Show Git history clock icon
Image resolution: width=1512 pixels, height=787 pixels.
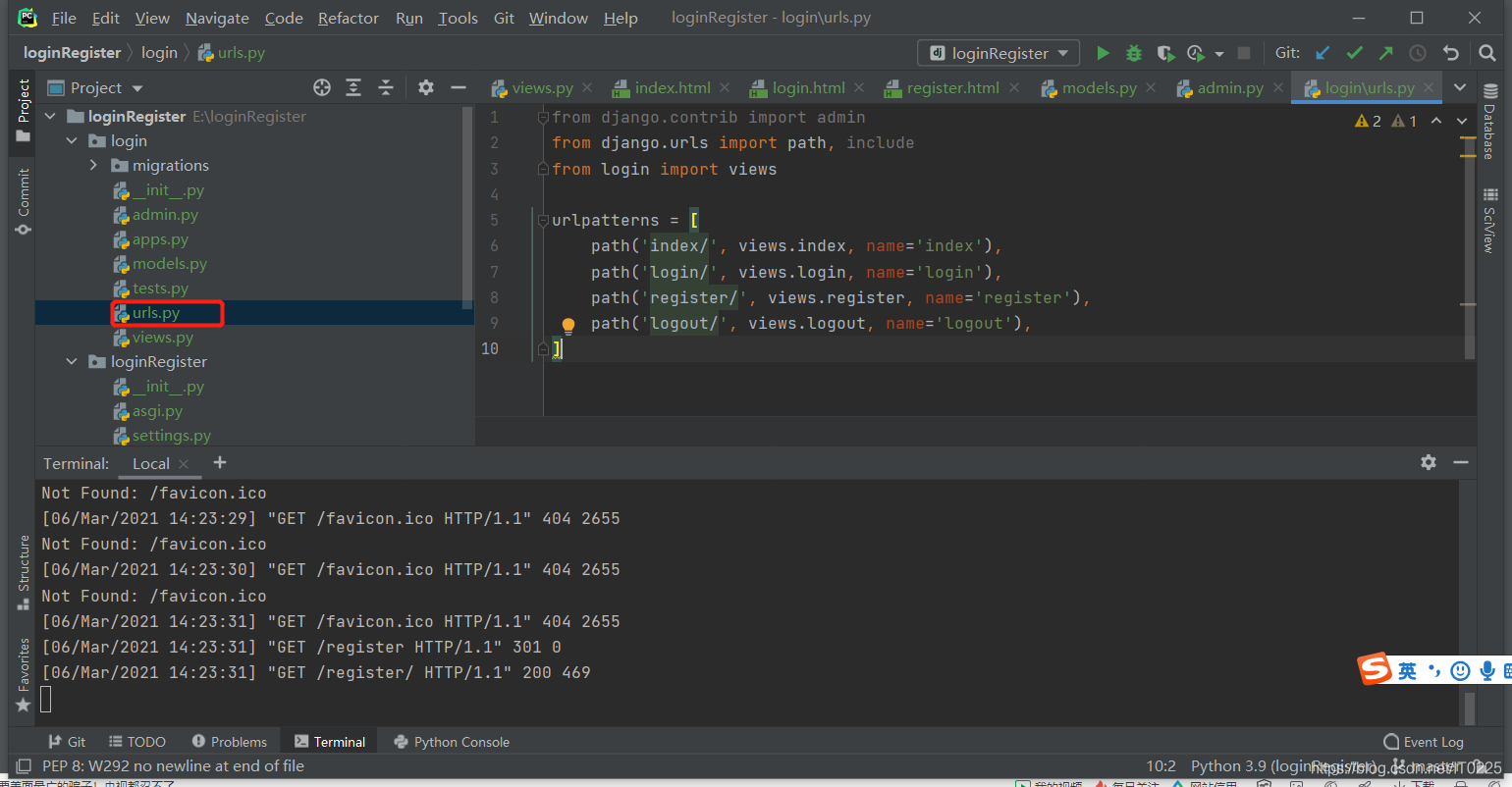[1418, 53]
